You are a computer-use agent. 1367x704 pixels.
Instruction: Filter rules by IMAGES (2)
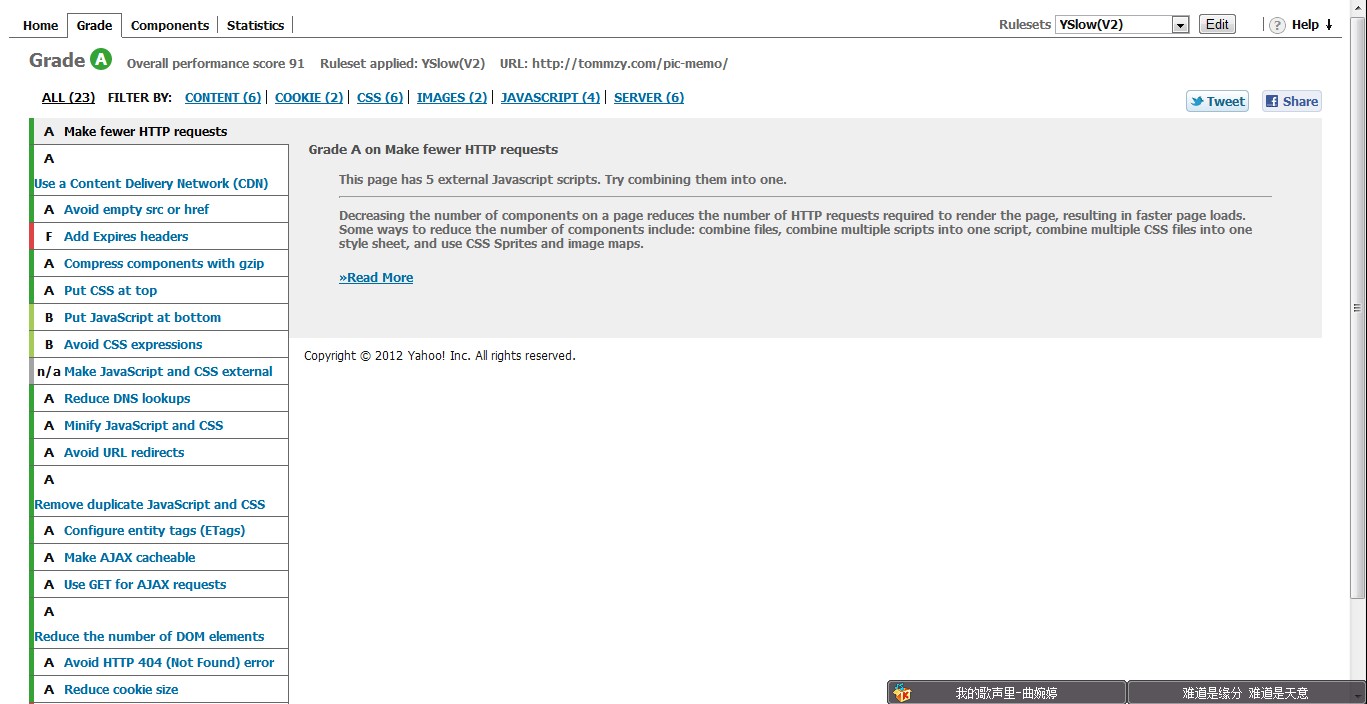452,97
